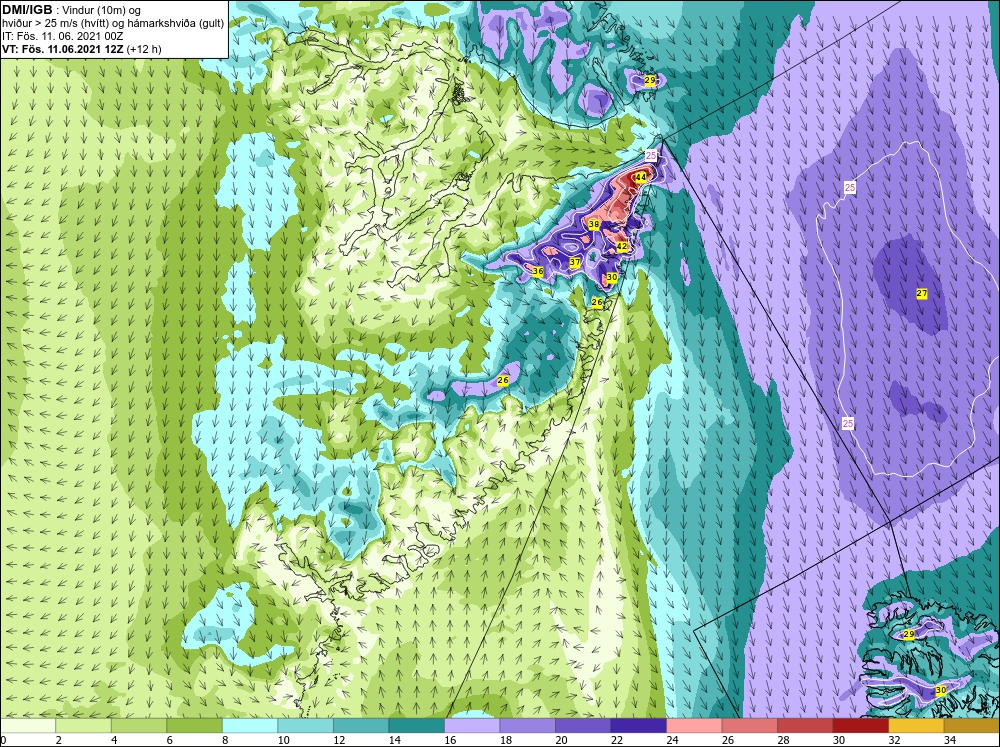Click the lower 25 label on the ocean contour

(x=848, y=423)
